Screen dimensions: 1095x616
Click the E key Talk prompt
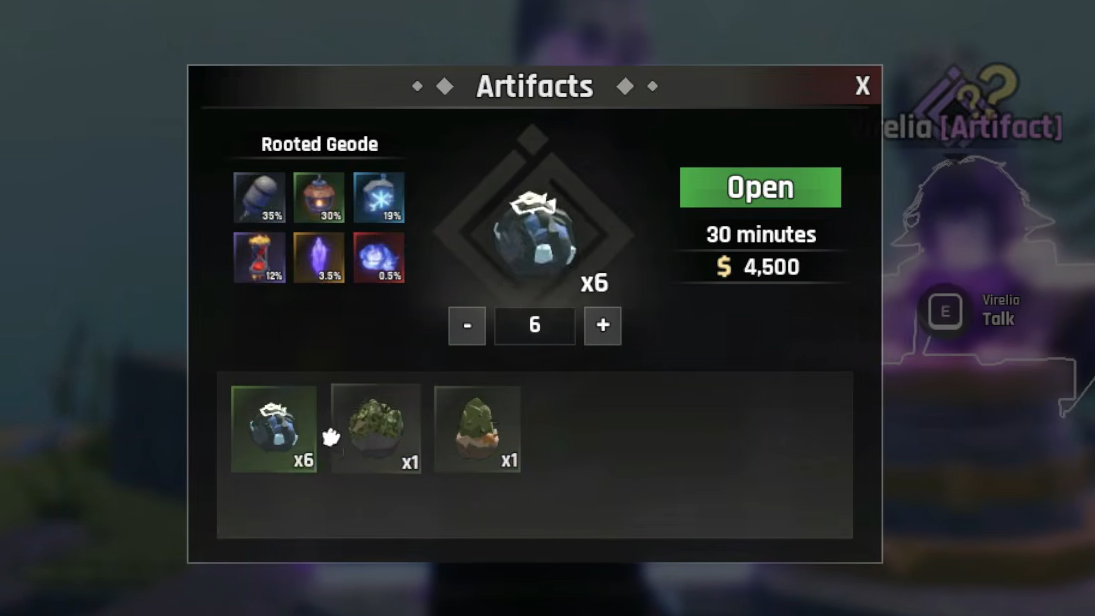pyautogui.click(x=945, y=311)
